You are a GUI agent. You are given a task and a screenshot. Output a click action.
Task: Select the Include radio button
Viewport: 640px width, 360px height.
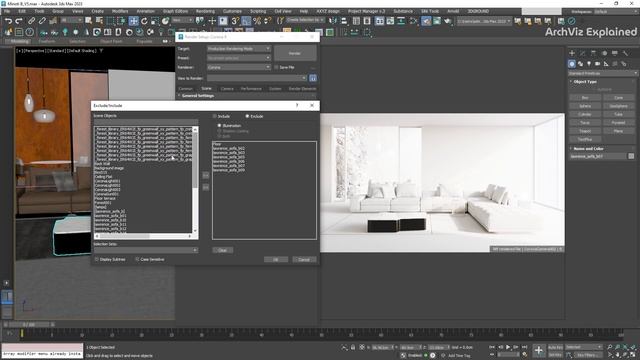(215, 116)
